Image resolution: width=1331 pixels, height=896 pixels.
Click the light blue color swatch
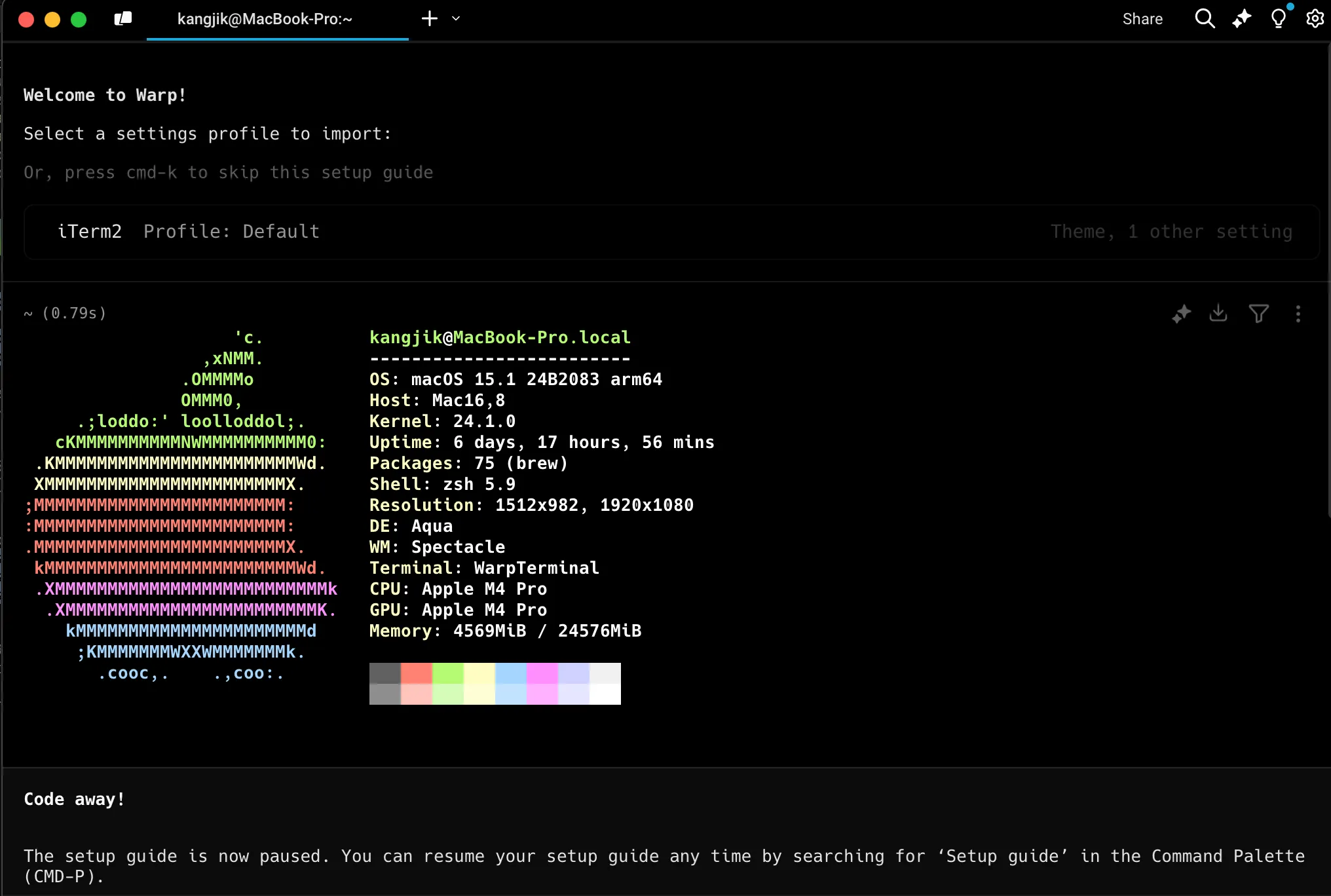pyautogui.click(x=511, y=673)
